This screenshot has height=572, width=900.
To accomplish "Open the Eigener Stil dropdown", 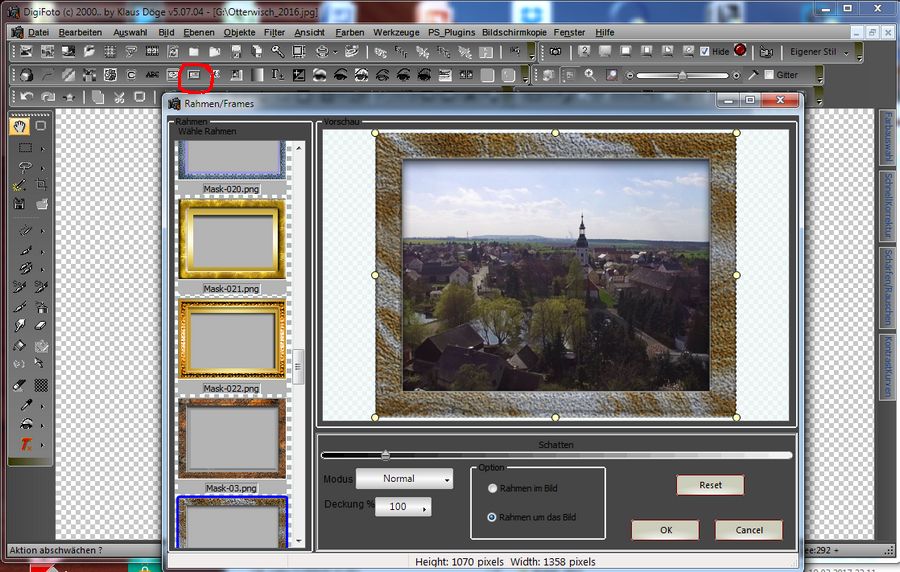I will (x=818, y=52).
